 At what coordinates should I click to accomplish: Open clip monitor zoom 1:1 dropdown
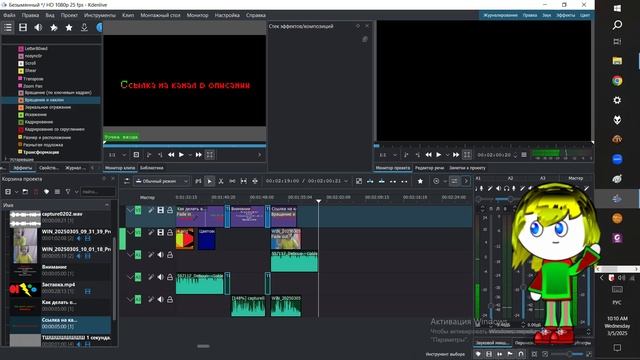click(117, 155)
